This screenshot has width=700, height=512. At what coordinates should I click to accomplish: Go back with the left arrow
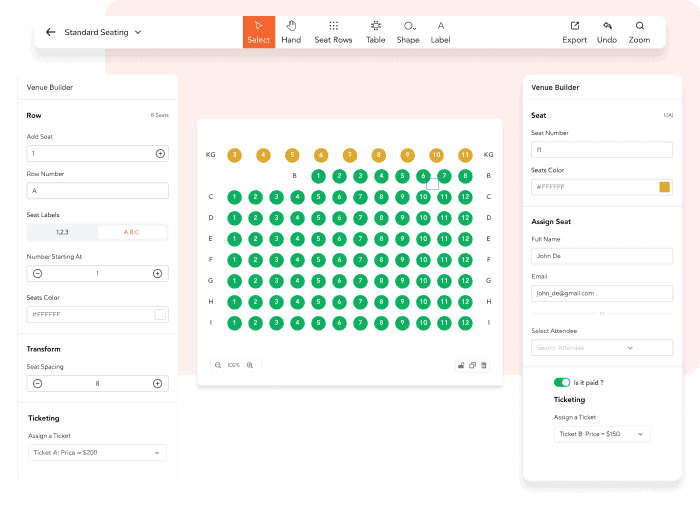[x=51, y=32]
